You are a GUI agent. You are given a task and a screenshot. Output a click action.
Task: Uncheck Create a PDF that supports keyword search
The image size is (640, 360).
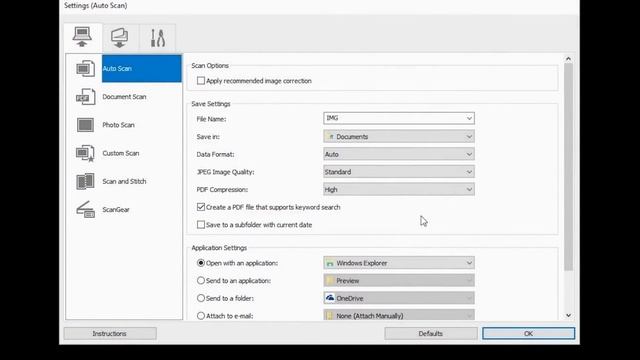point(201,207)
